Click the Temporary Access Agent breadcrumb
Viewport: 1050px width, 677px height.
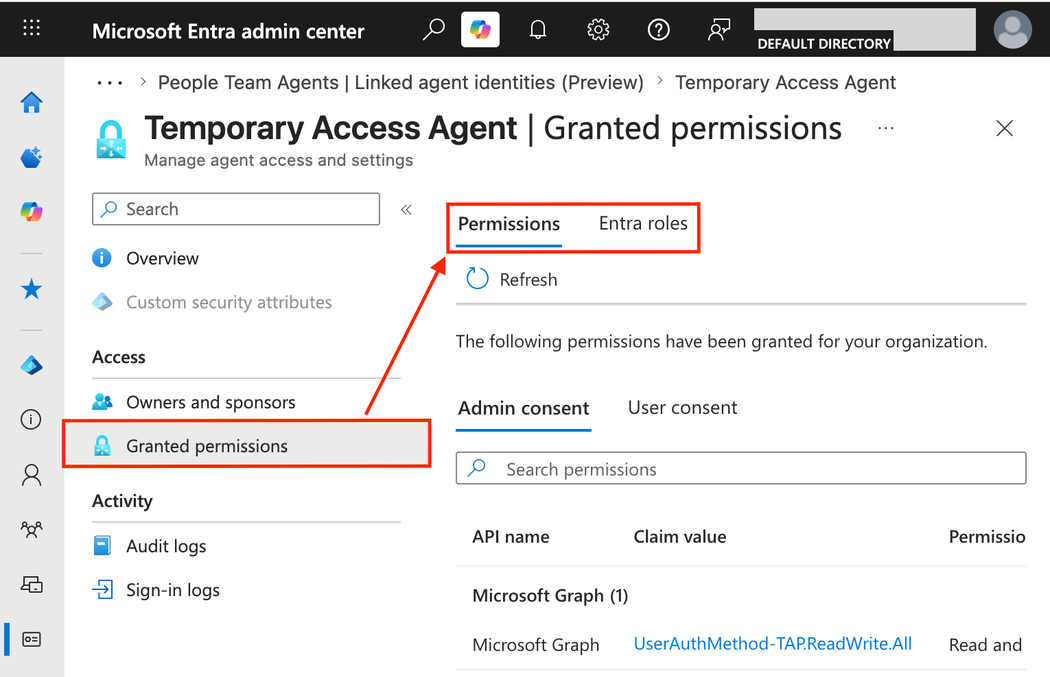tap(785, 82)
